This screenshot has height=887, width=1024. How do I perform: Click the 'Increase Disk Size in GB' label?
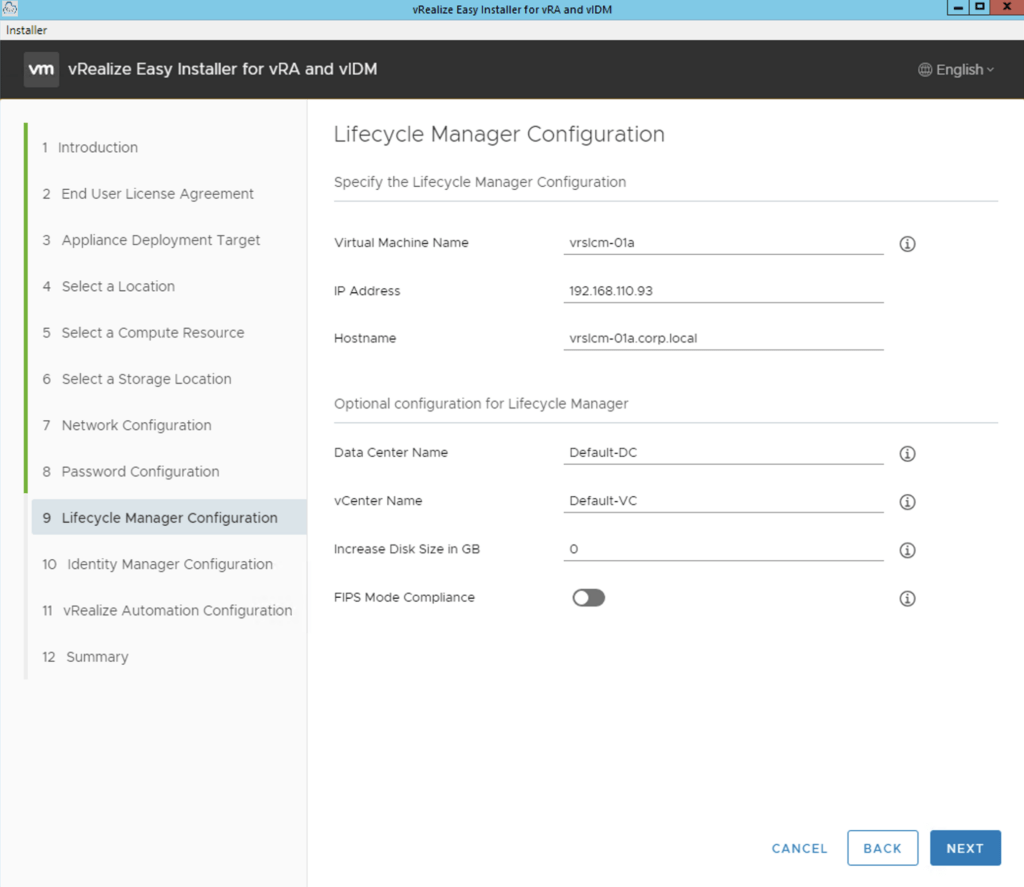coord(407,549)
